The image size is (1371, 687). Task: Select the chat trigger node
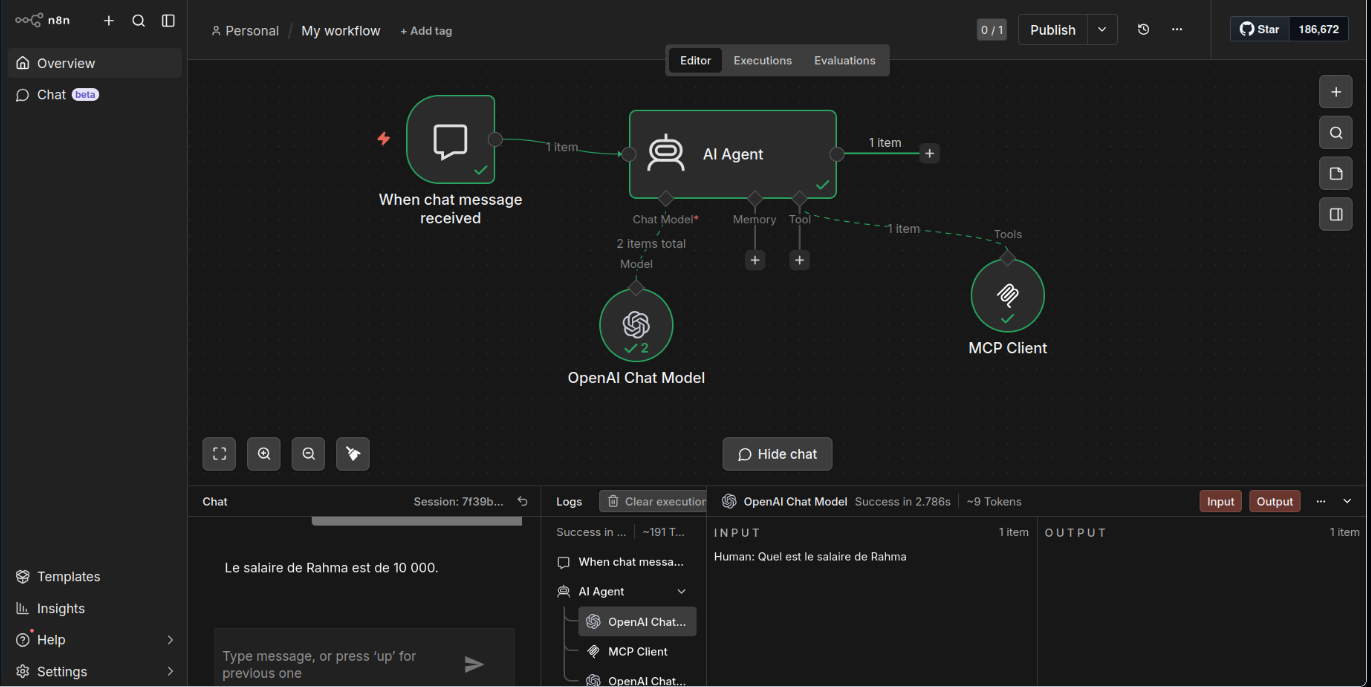pyautogui.click(x=450, y=140)
